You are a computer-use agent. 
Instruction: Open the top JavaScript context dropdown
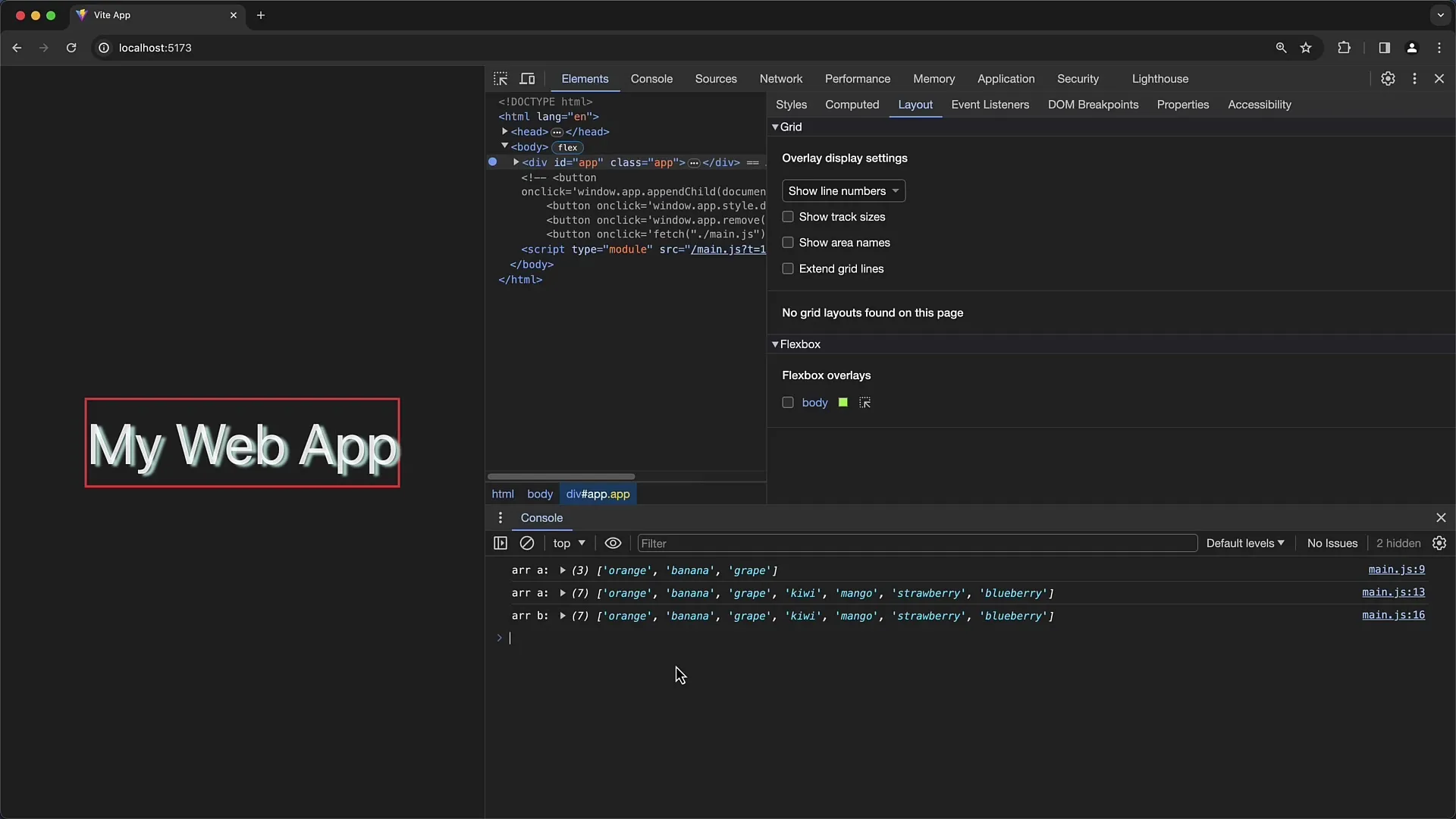point(569,543)
